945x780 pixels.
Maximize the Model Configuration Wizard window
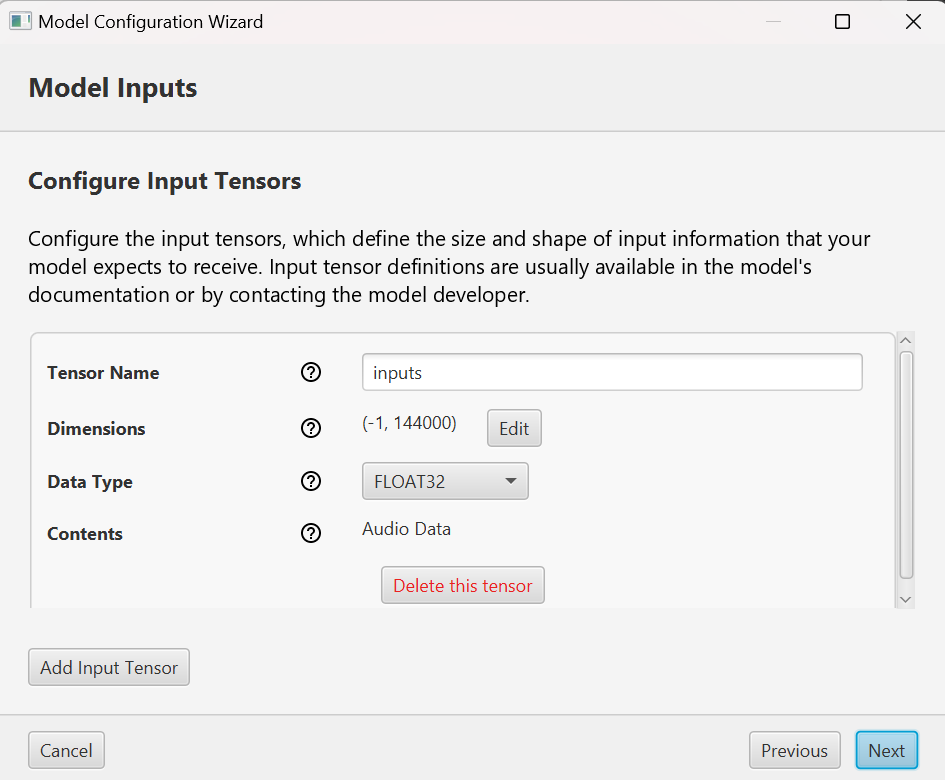(x=842, y=21)
